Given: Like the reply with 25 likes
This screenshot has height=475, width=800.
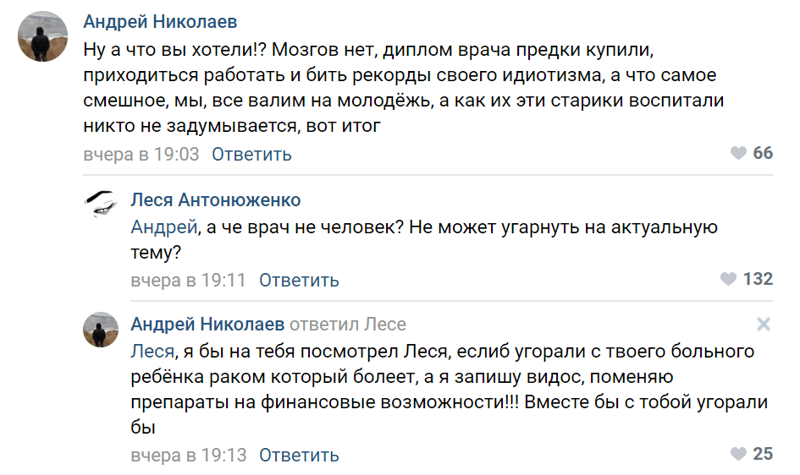Looking at the screenshot, I should click(x=738, y=454).
